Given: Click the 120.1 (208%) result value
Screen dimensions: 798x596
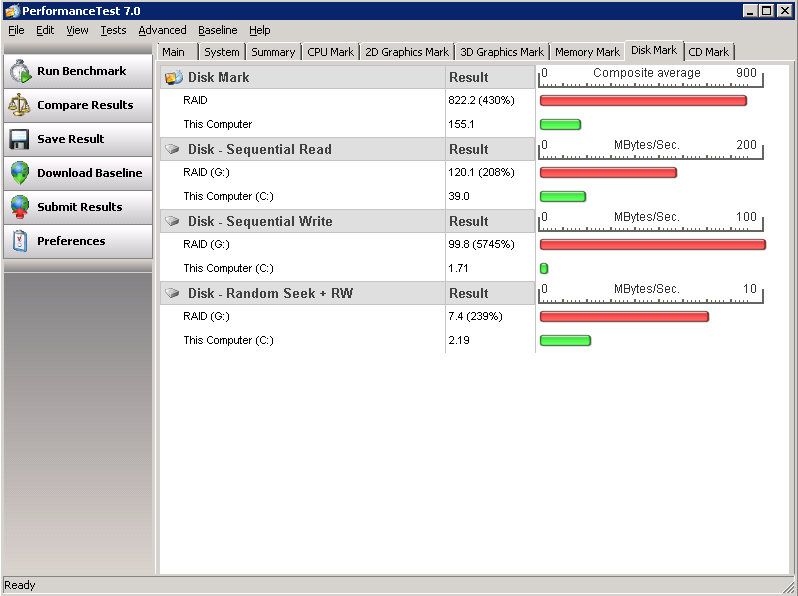Looking at the screenshot, I should [481, 173].
